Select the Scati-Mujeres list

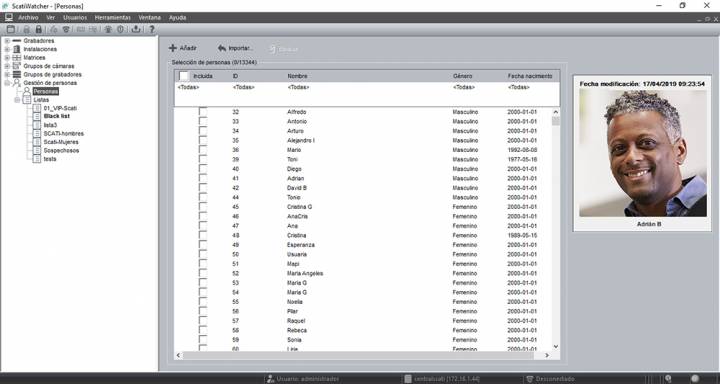click(x=61, y=142)
